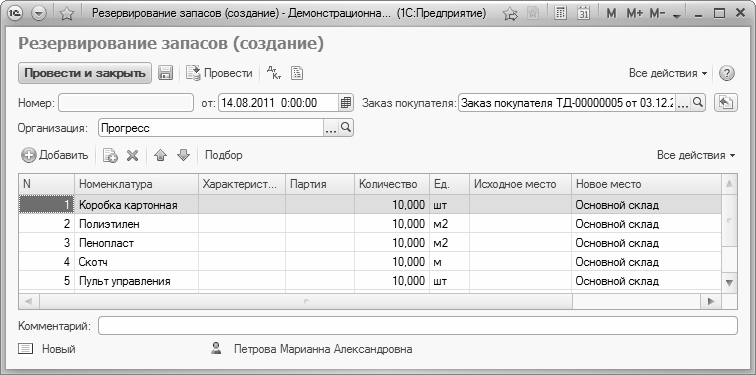The width and height of the screenshot is (756, 375).
Task: Click the table's vertical scrollbar down arrow
Action: pos(729,282)
